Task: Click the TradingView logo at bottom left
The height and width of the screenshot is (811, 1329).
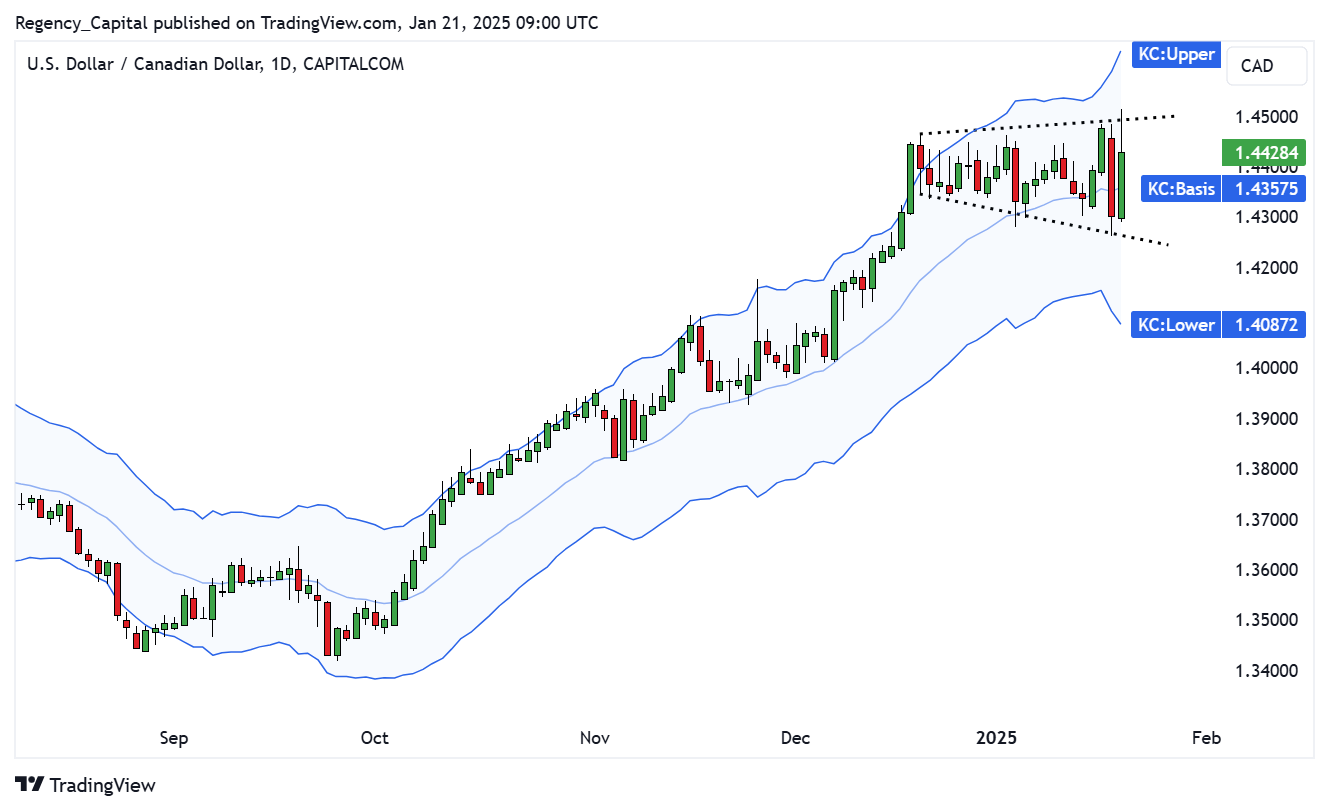Action: [86, 785]
